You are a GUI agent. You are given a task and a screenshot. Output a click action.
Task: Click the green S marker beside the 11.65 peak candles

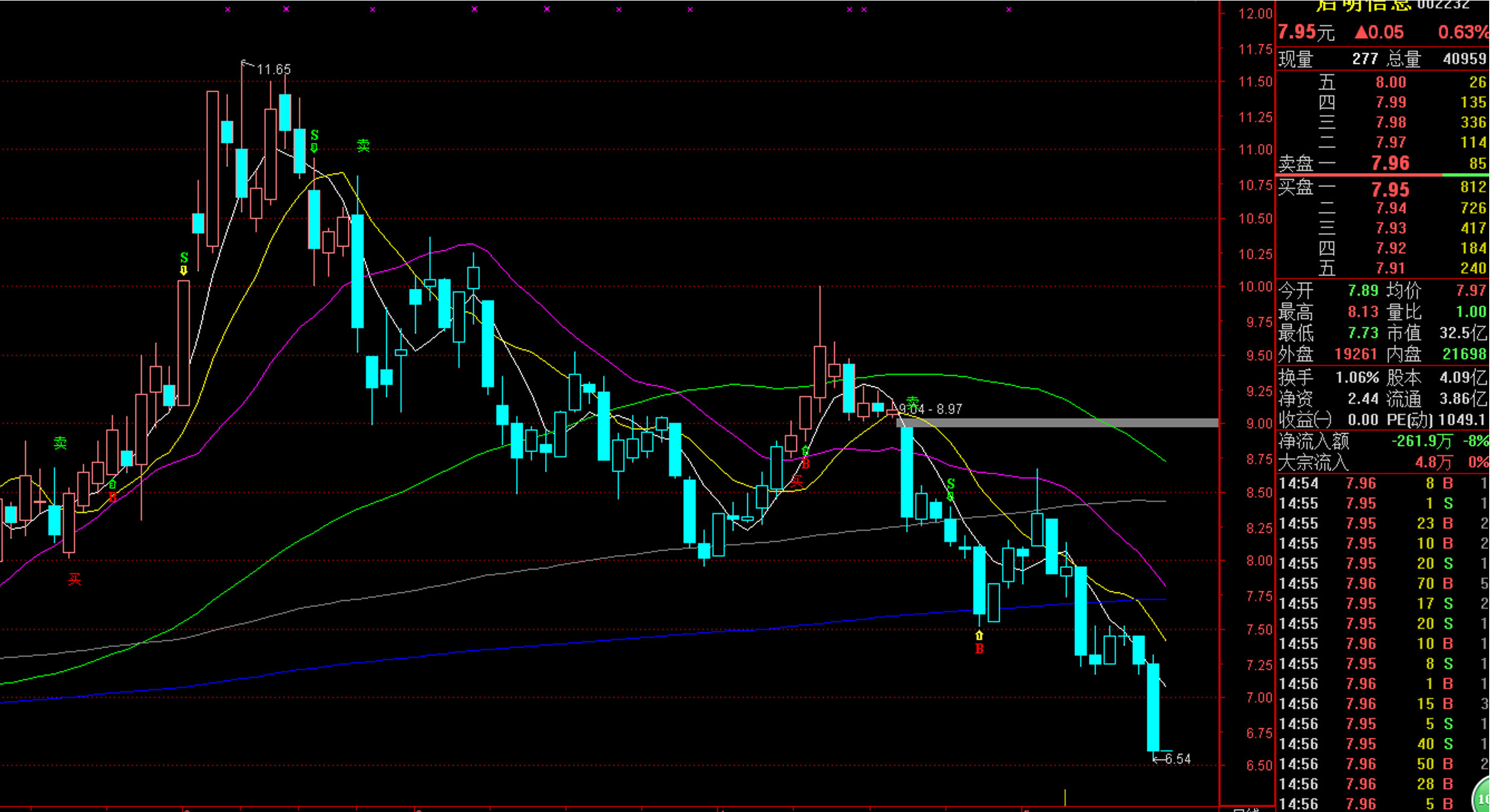point(314,140)
